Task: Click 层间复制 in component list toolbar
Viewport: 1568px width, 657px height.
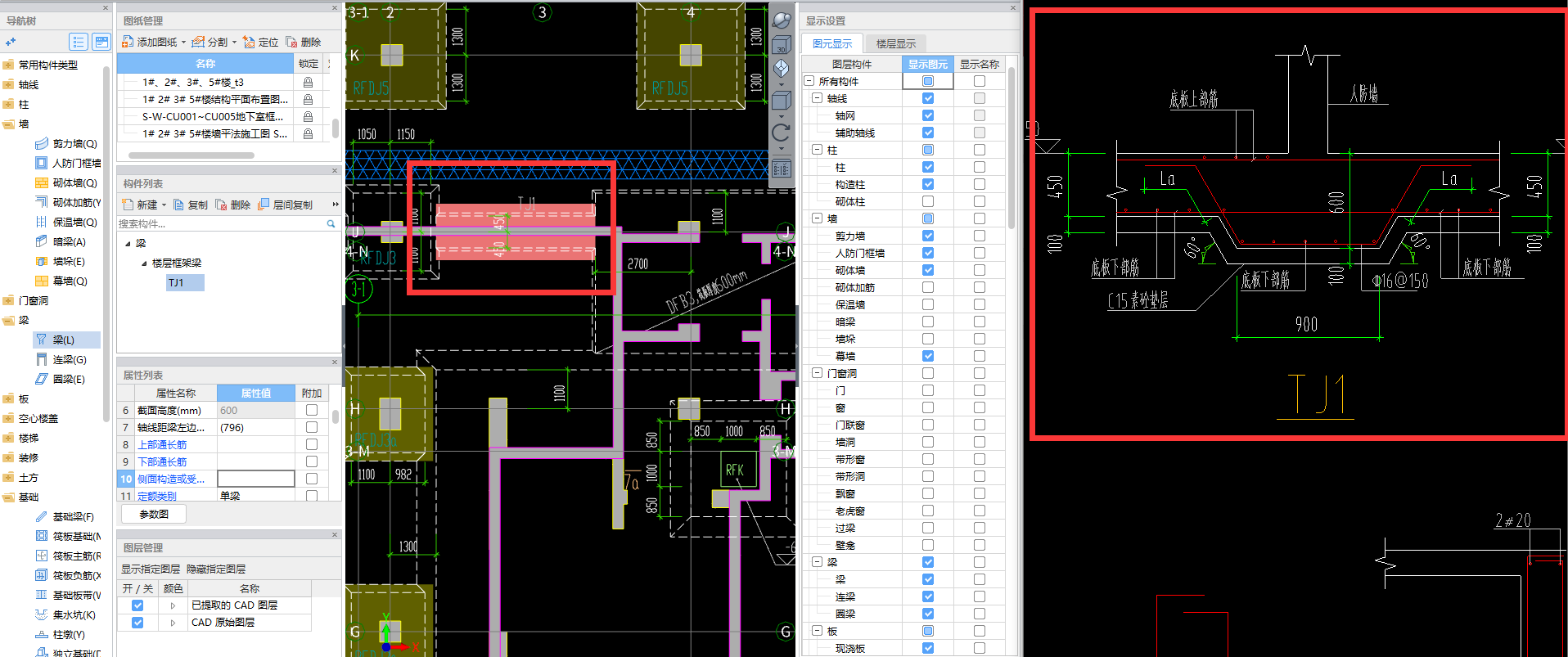Action: [x=286, y=205]
